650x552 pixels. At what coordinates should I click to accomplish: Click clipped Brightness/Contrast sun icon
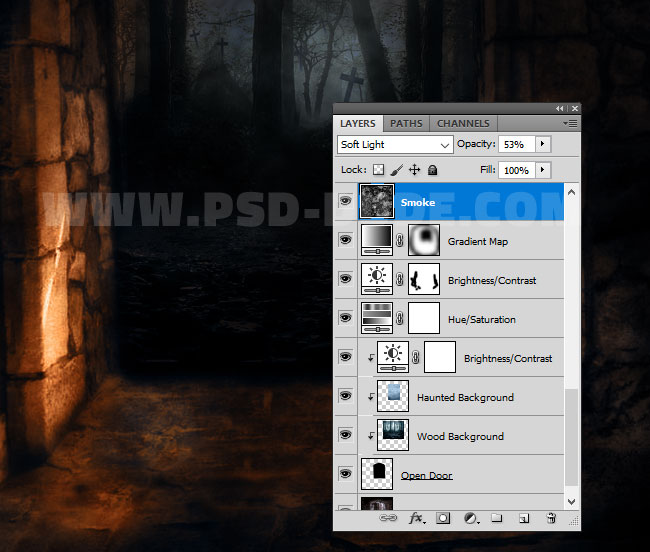click(393, 357)
